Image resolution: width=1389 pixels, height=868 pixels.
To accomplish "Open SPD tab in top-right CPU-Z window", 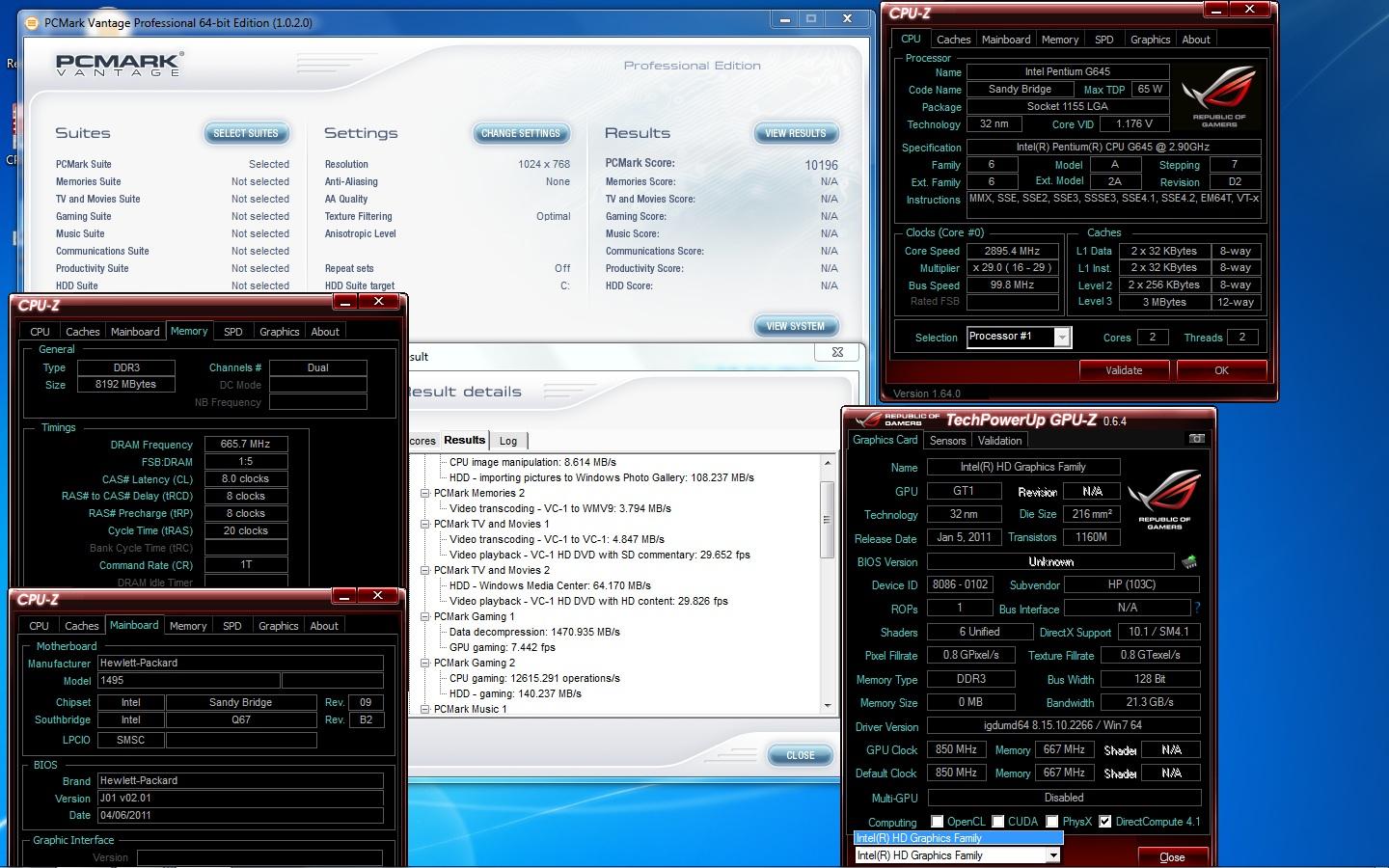I will (1104, 40).
